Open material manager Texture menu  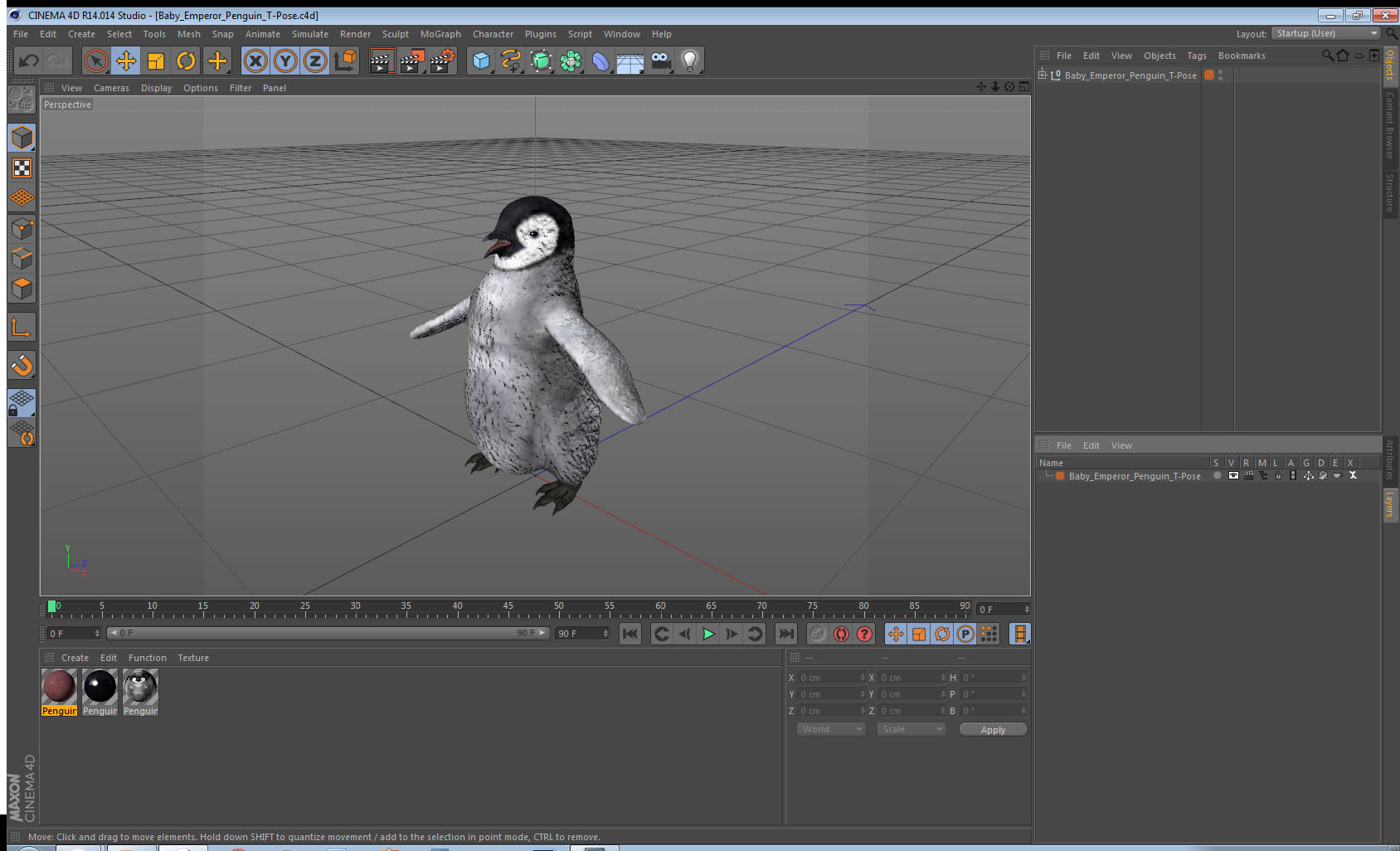pos(193,658)
